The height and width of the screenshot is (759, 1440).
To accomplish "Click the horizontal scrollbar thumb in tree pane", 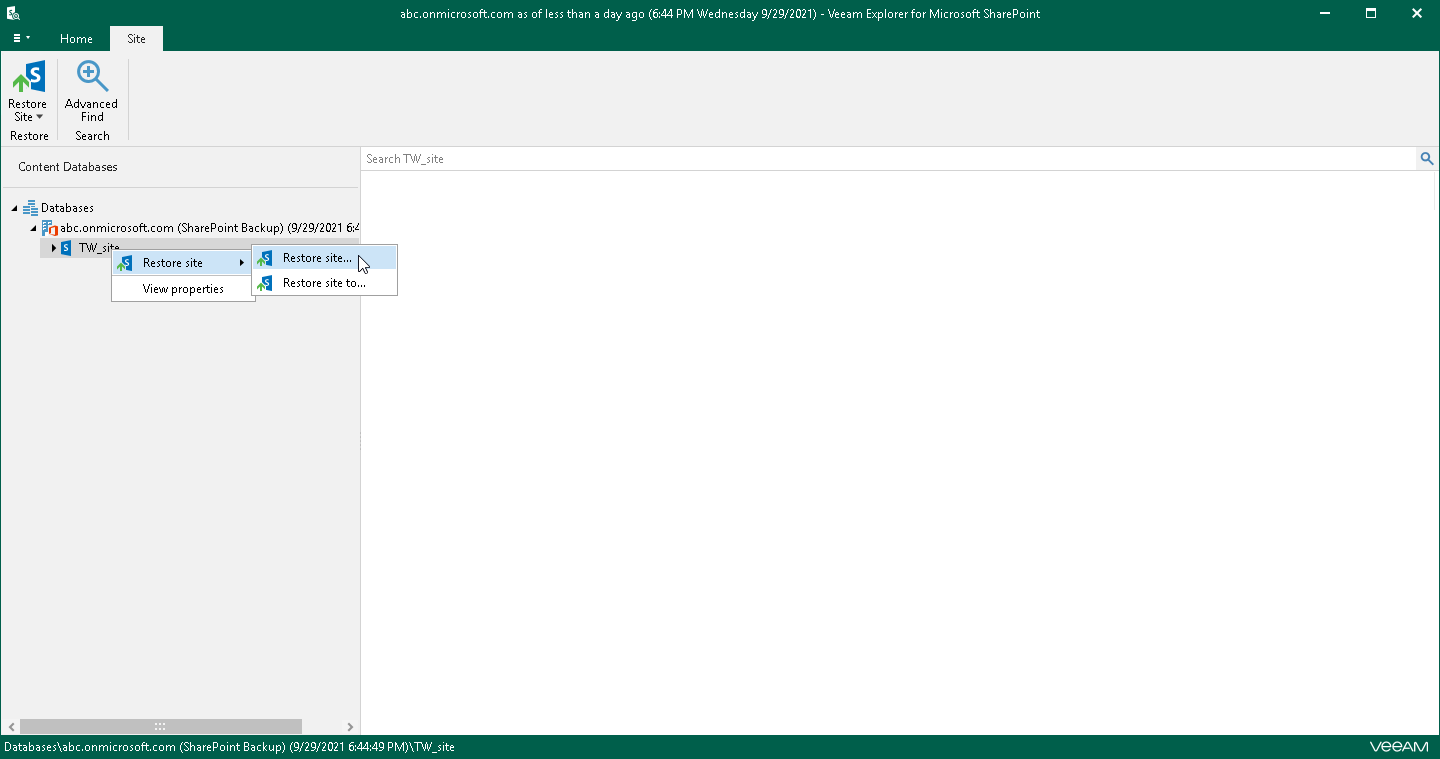I will click(x=160, y=727).
